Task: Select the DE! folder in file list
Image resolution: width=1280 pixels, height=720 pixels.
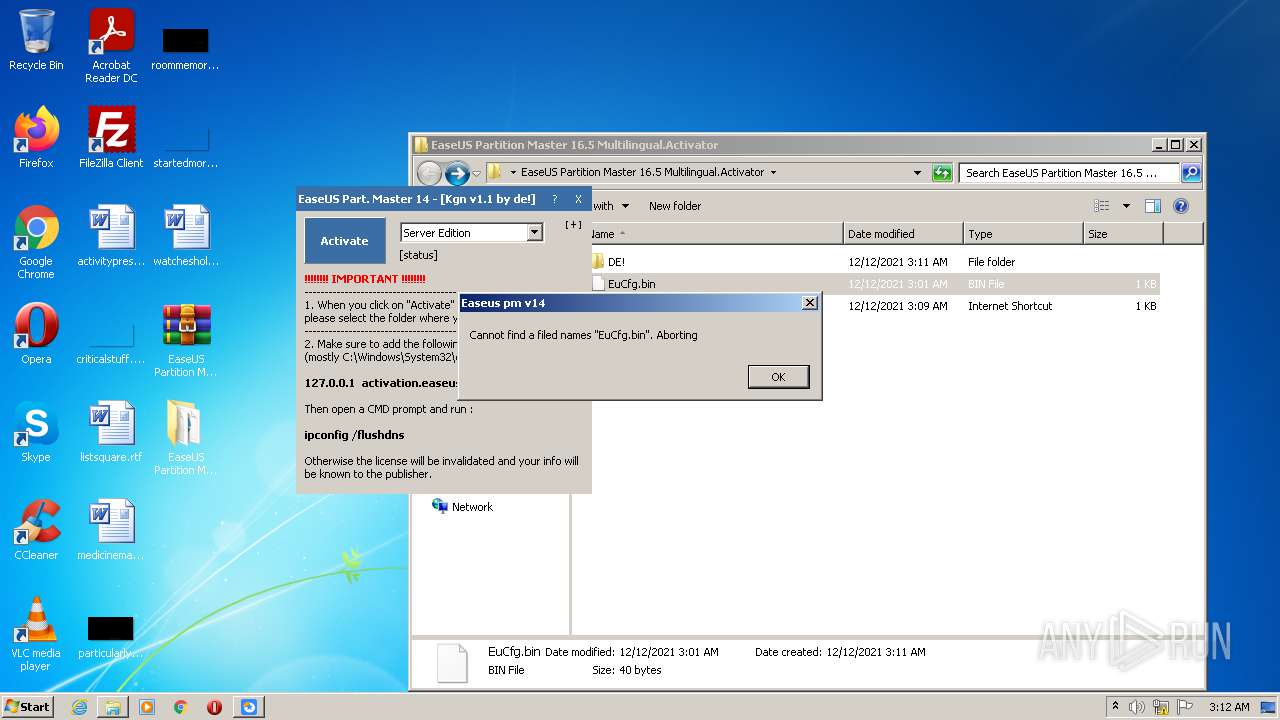Action: 616,262
